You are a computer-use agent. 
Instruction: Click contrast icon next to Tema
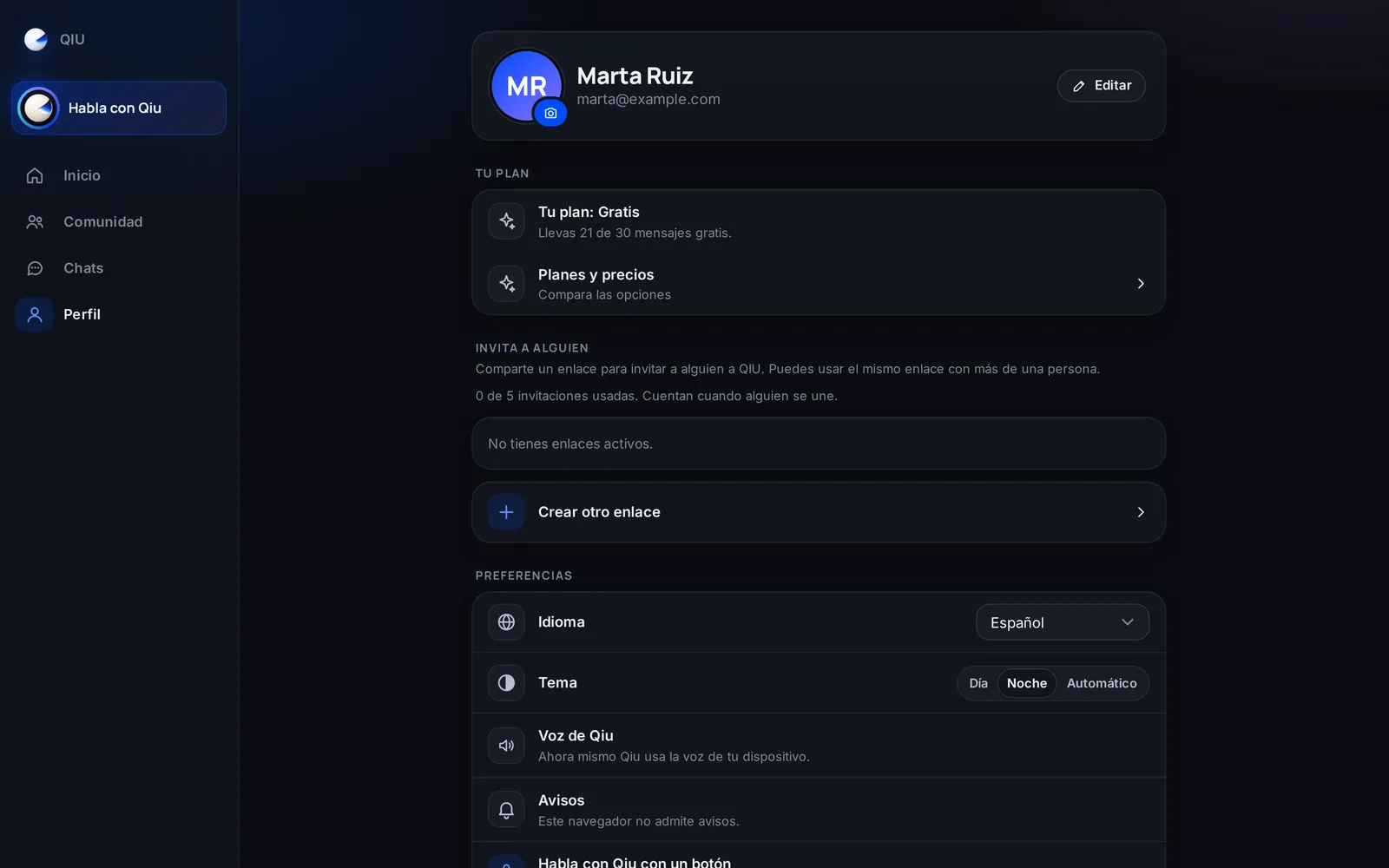(x=506, y=683)
